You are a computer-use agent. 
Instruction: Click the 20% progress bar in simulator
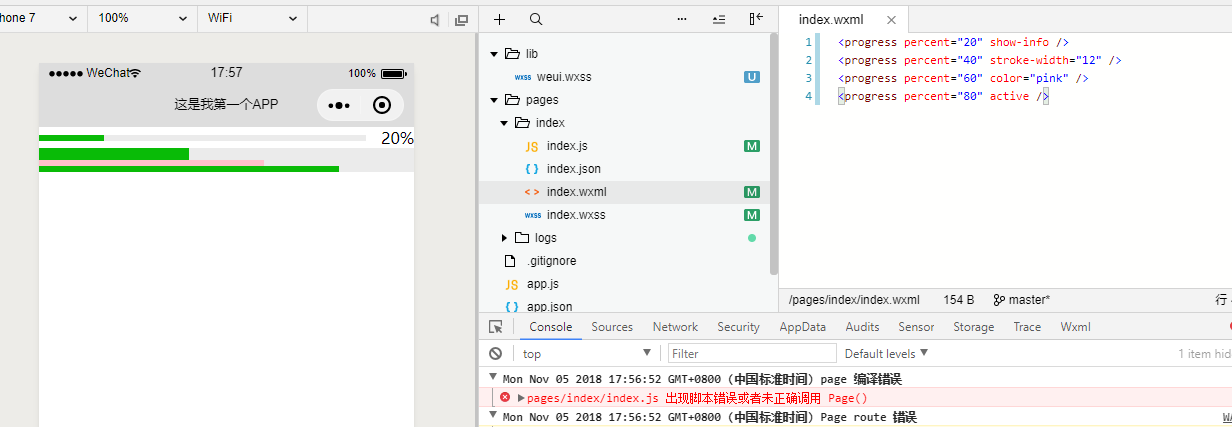[202, 138]
